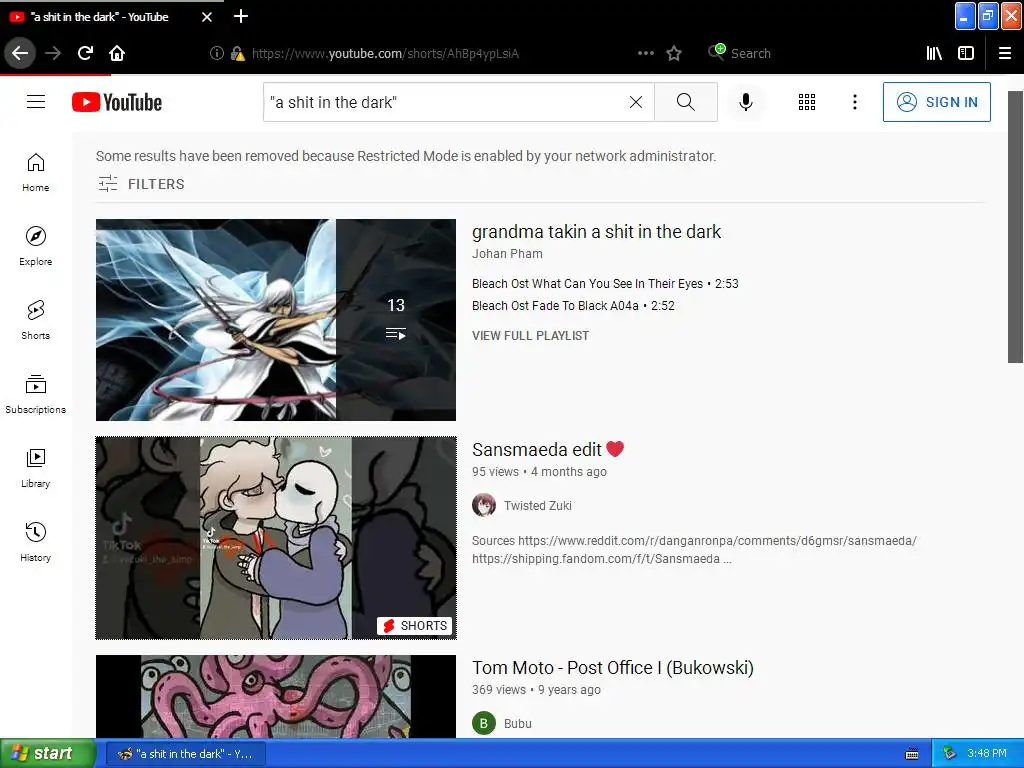
Task: Click the padlock warning icon in address bar
Action: 238,54
